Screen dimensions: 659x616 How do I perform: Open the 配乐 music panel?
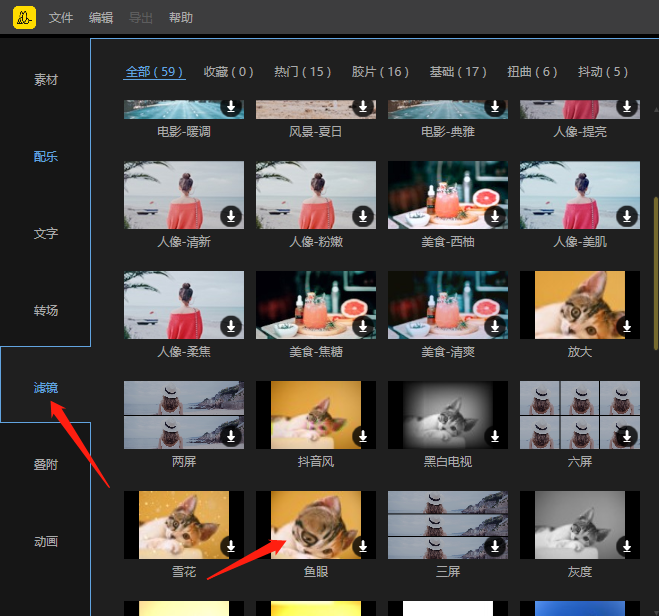coord(46,156)
